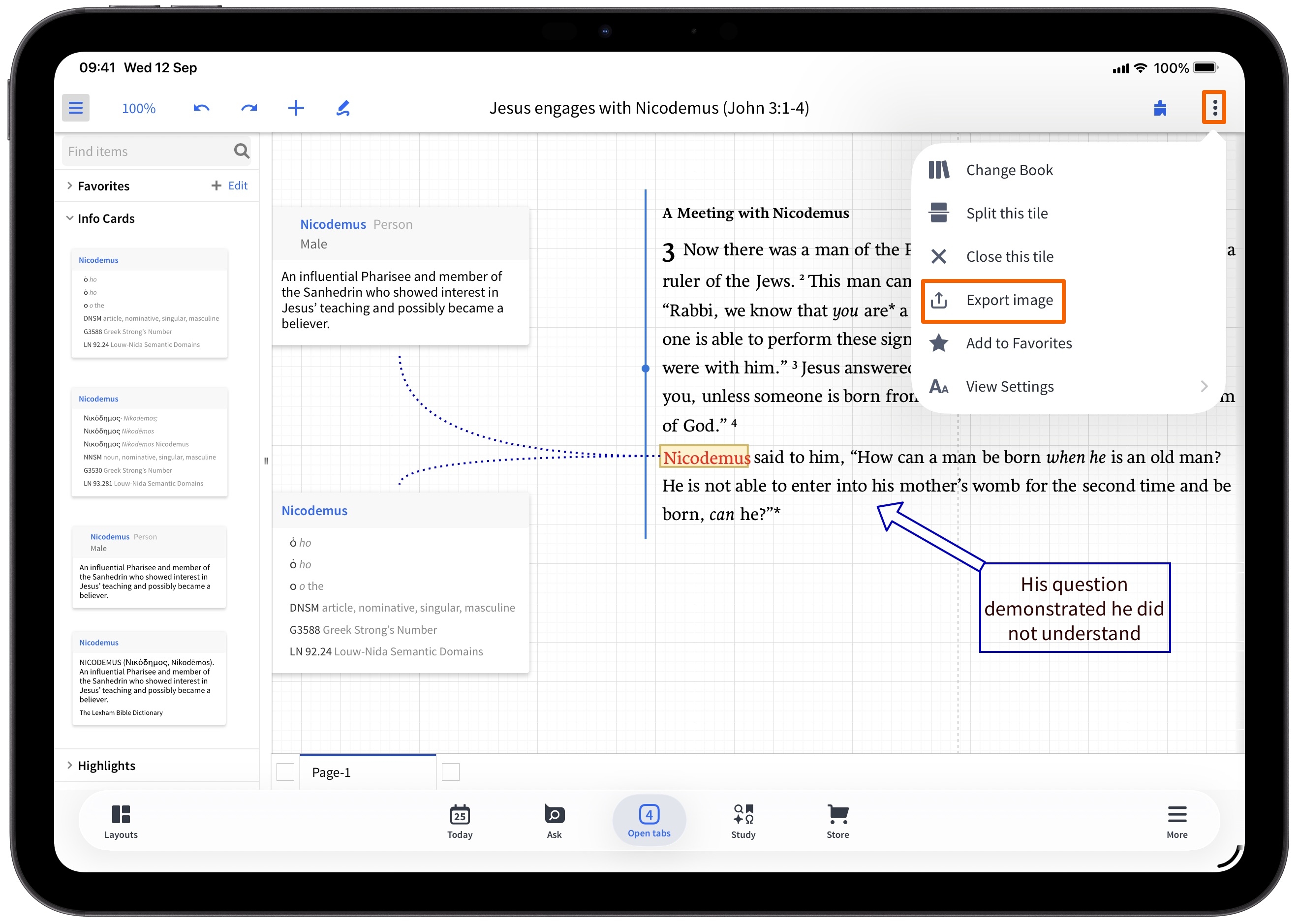
Task: Click the Change Book library icon
Action: click(x=939, y=170)
